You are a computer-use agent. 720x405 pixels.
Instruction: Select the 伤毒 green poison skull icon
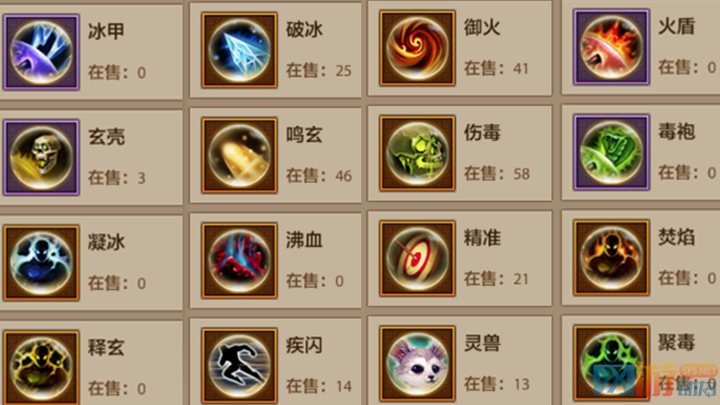[x=417, y=153]
